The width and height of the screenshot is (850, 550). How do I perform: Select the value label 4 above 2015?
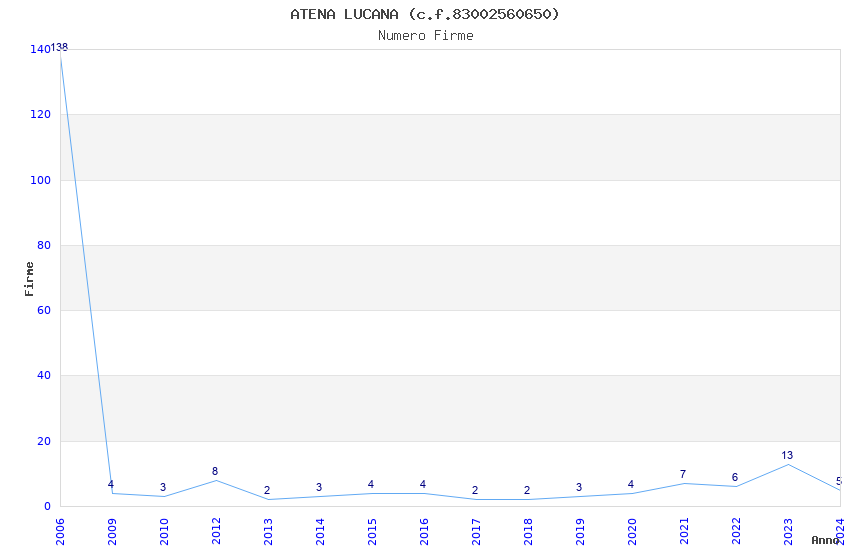(x=371, y=484)
